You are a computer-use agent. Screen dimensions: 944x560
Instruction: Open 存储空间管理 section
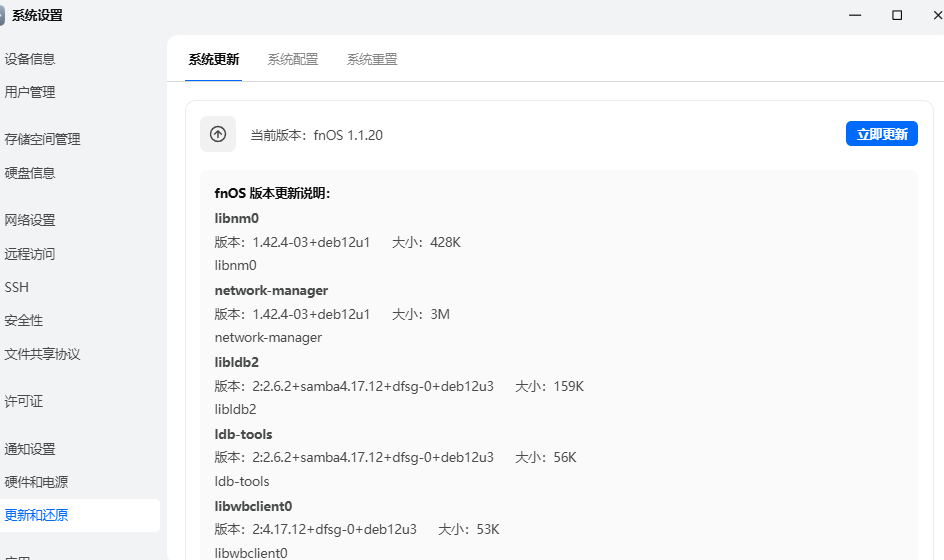pos(42,140)
